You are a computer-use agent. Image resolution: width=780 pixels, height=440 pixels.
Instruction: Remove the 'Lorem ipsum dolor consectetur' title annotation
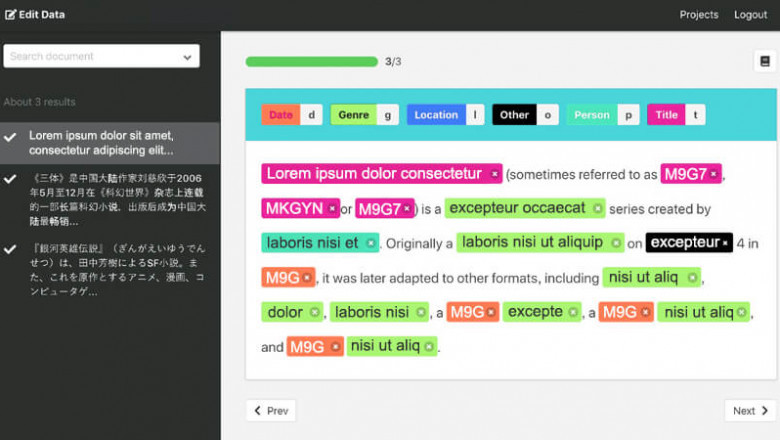click(x=494, y=174)
